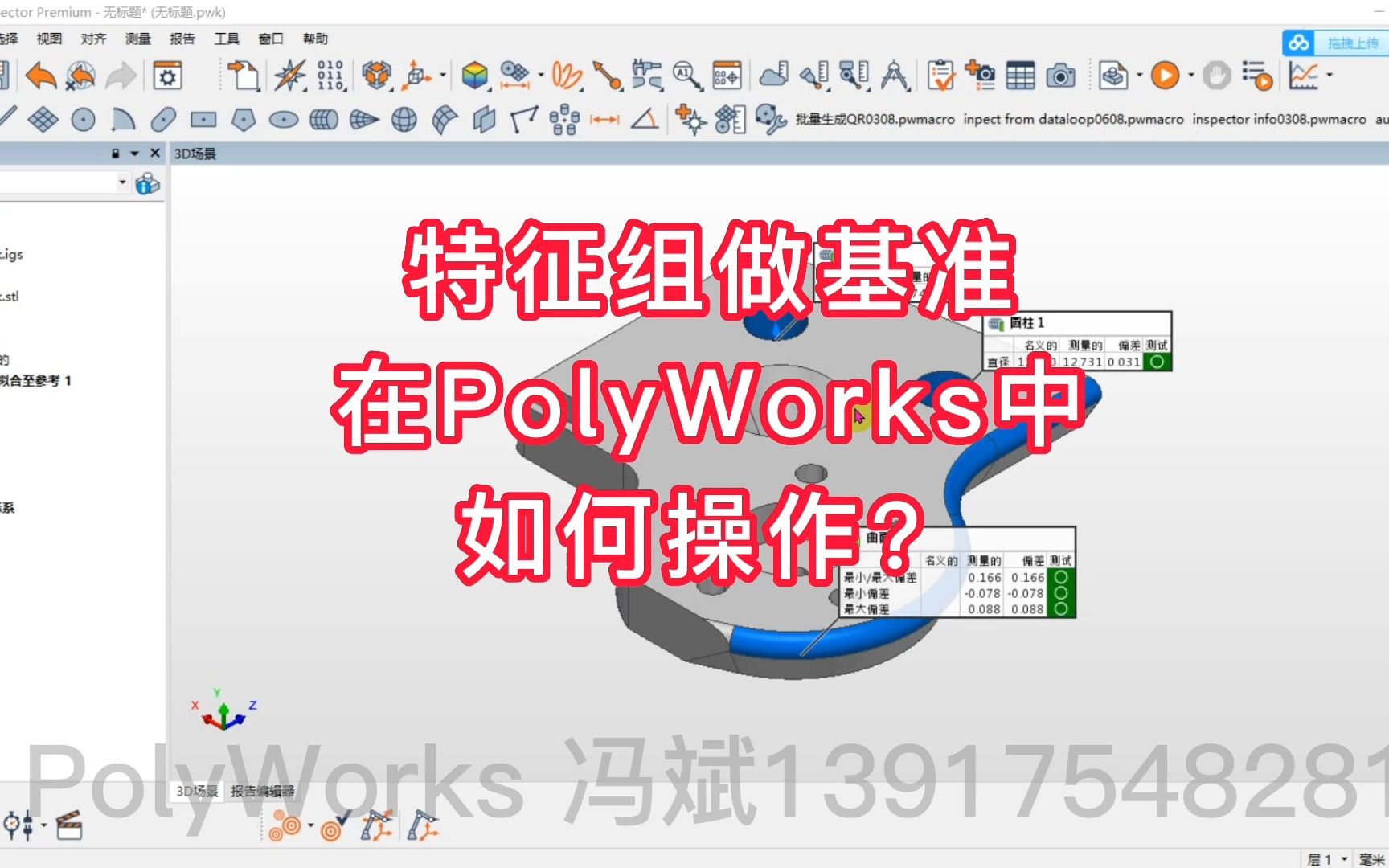Create a sphere feature icon
The height and width of the screenshot is (868, 1389).
pos(404,120)
